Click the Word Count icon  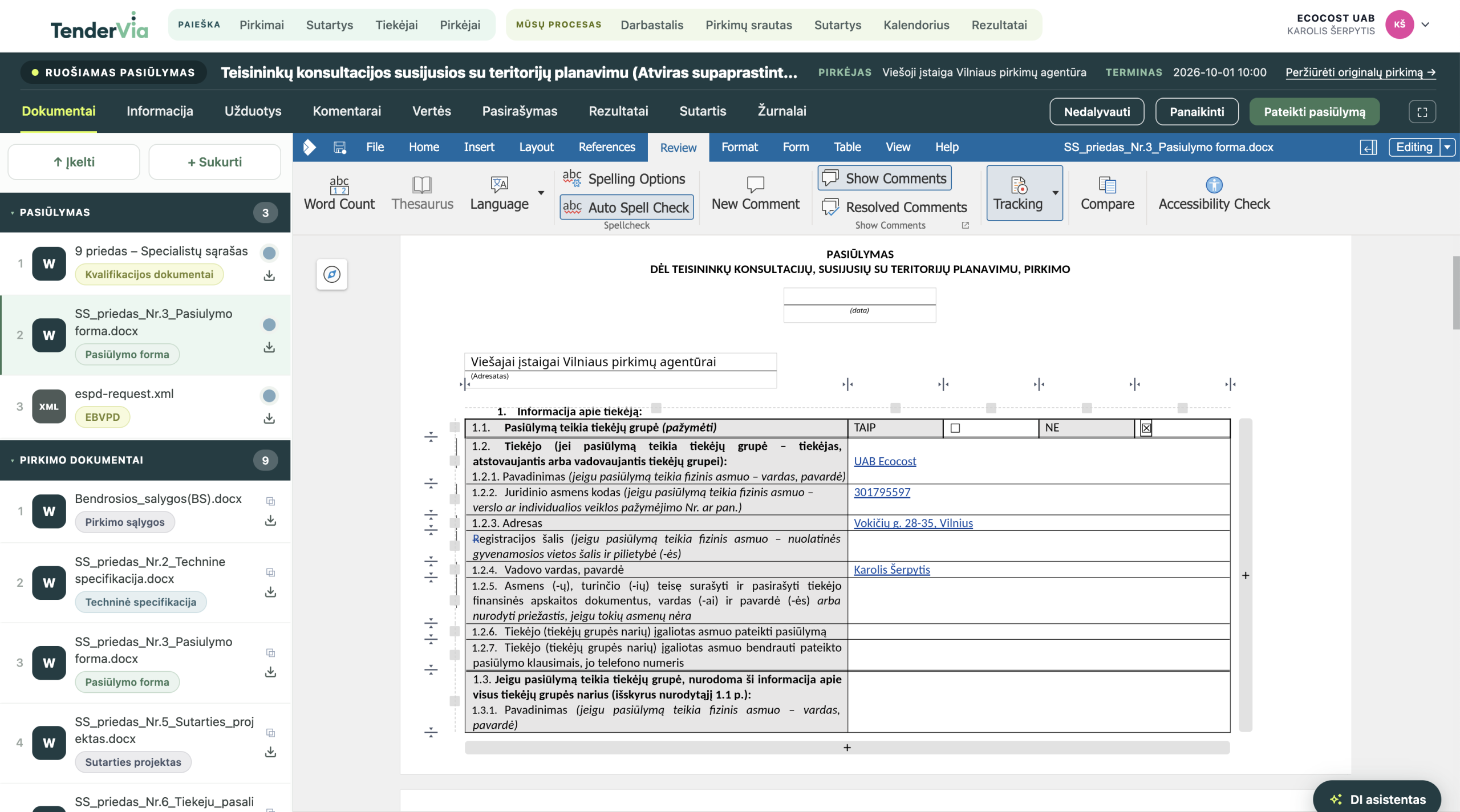(339, 185)
